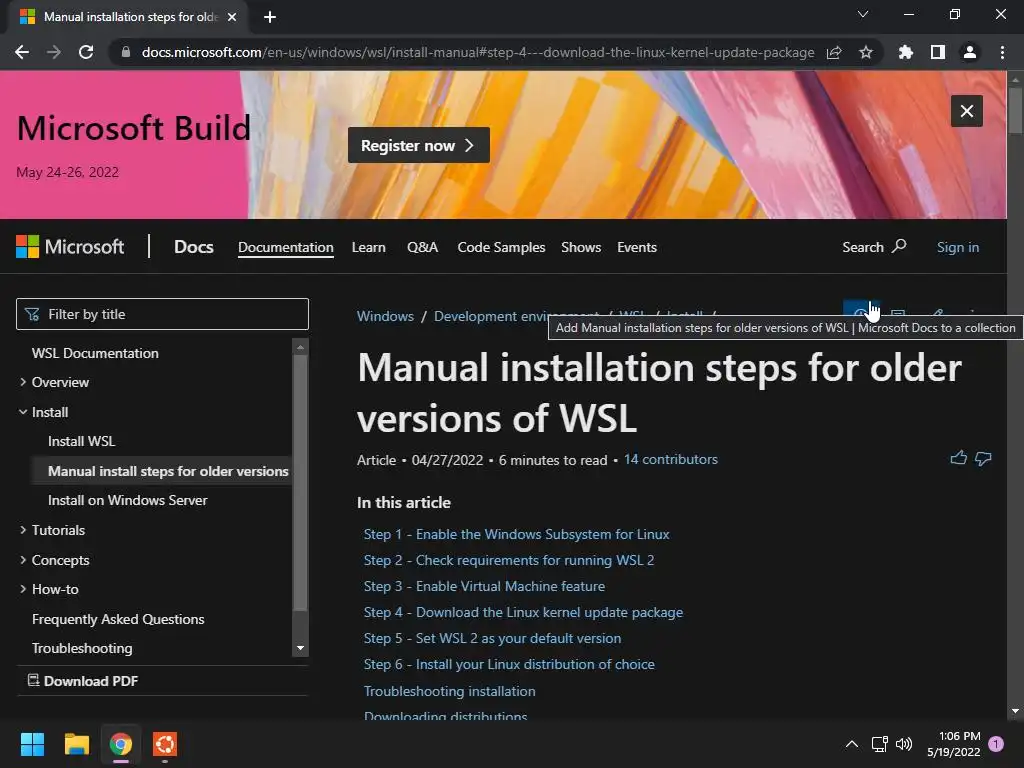Click the Download PDF button
This screenshot has height=768, width=1024.
(83, 680)
